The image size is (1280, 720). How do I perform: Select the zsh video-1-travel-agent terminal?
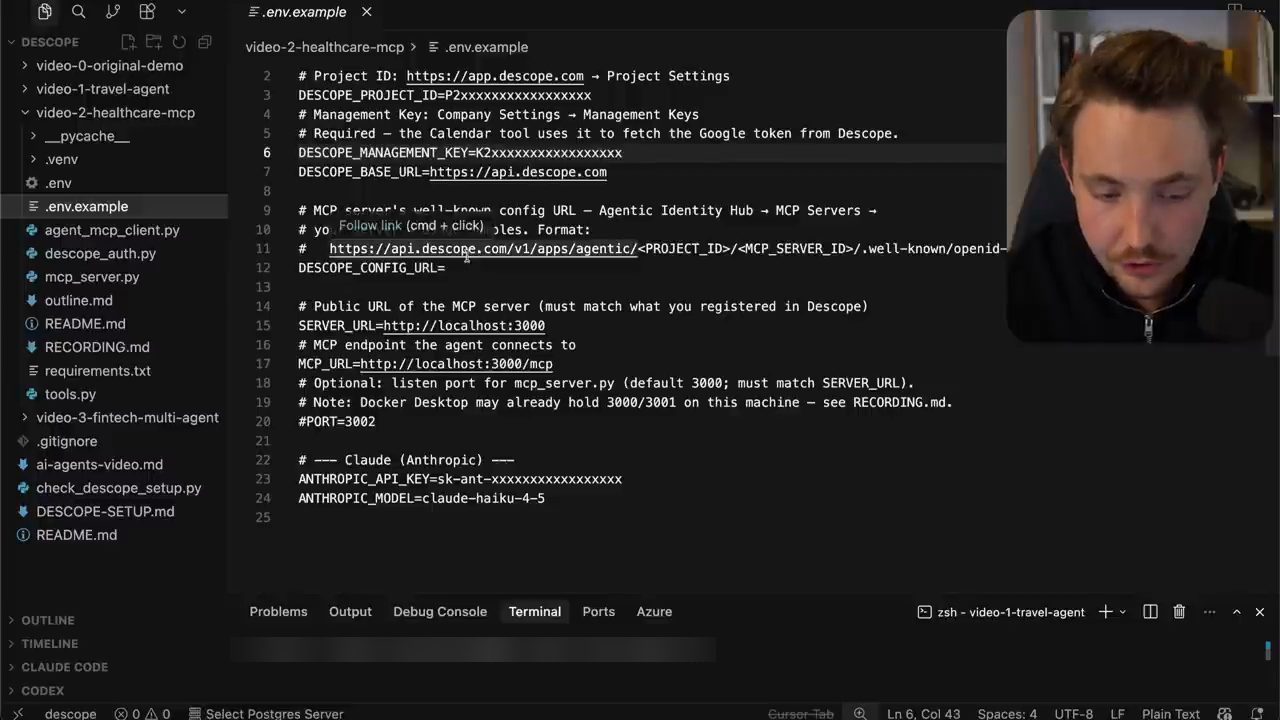[1001, 612]
